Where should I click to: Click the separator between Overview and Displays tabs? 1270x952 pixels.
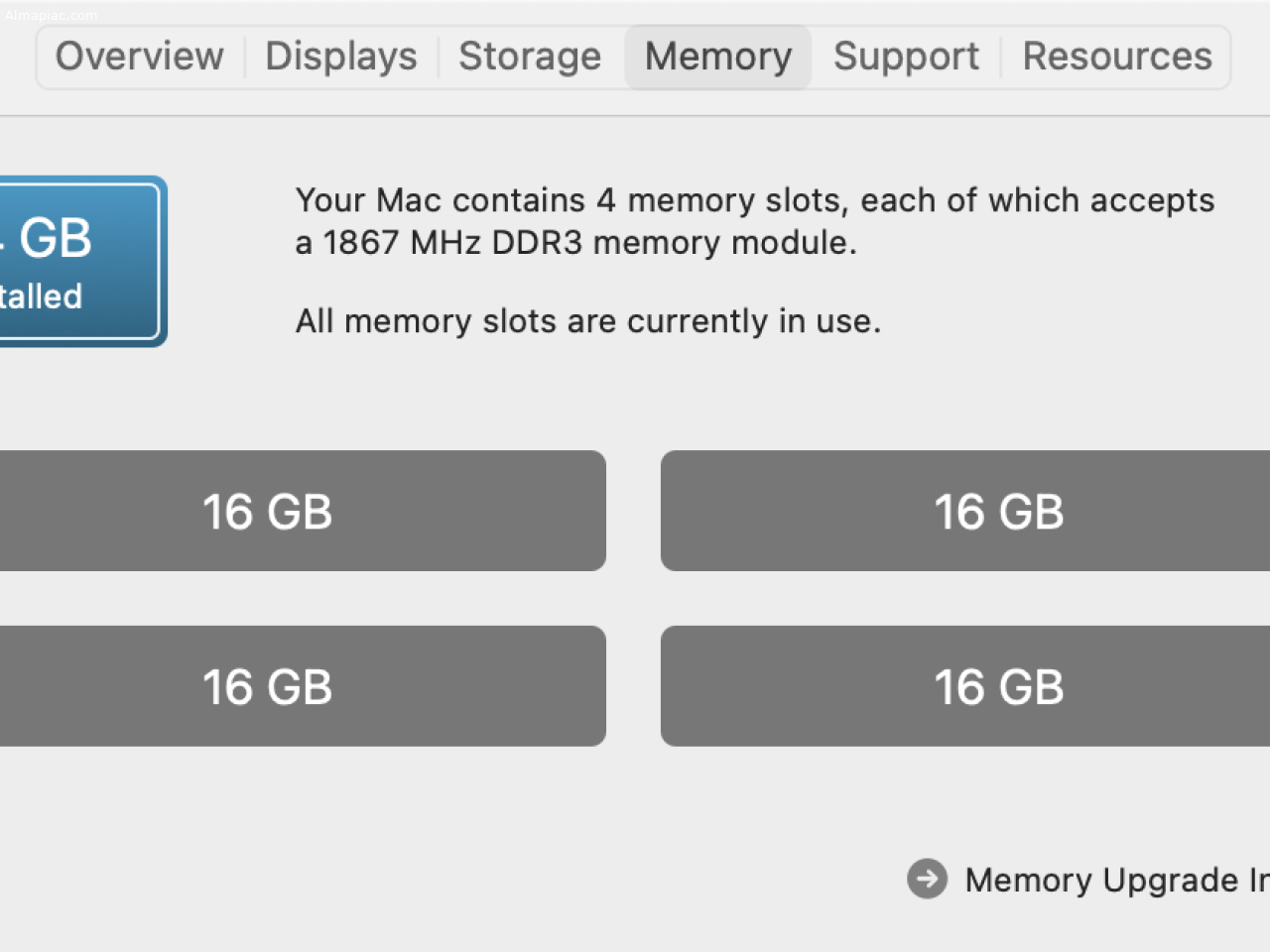coord(245,57)
